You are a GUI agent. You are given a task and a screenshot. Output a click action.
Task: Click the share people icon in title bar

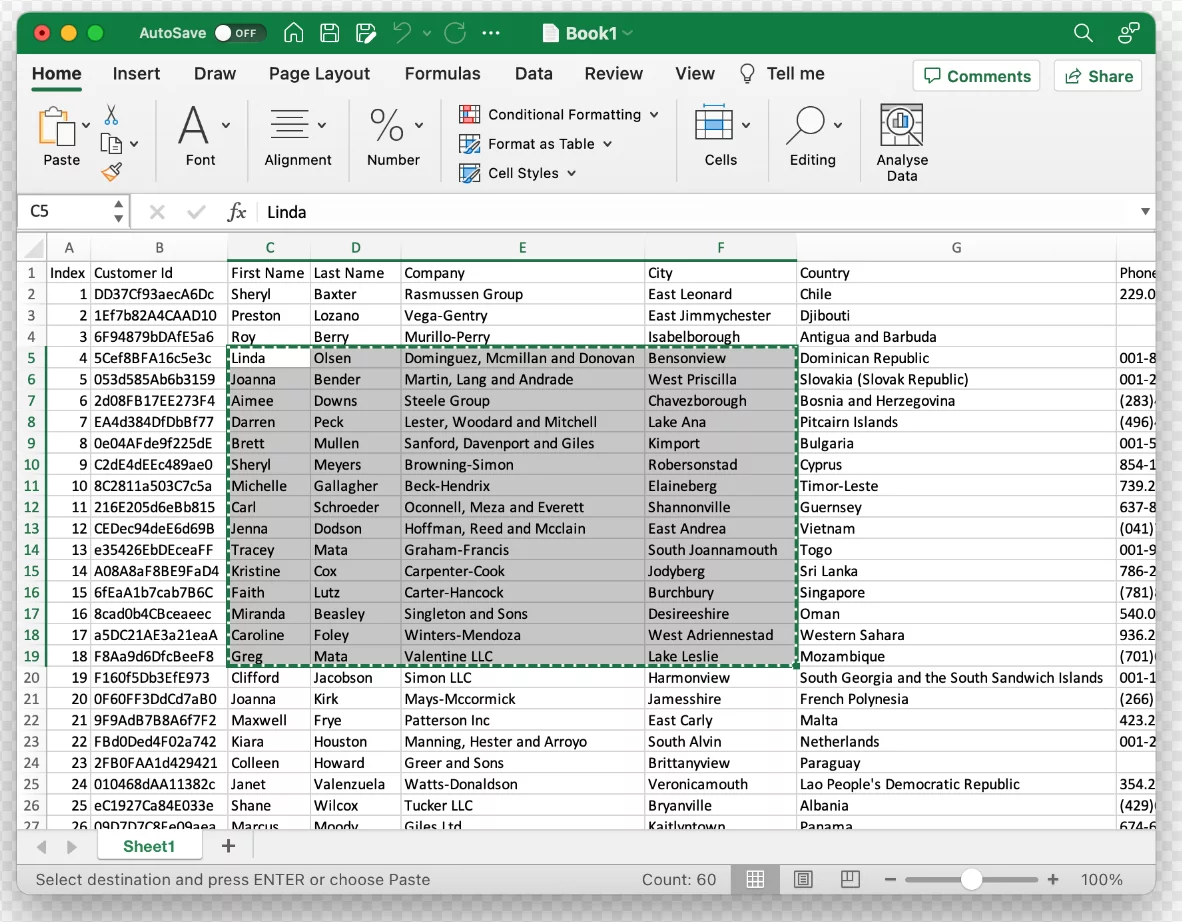1128,32
